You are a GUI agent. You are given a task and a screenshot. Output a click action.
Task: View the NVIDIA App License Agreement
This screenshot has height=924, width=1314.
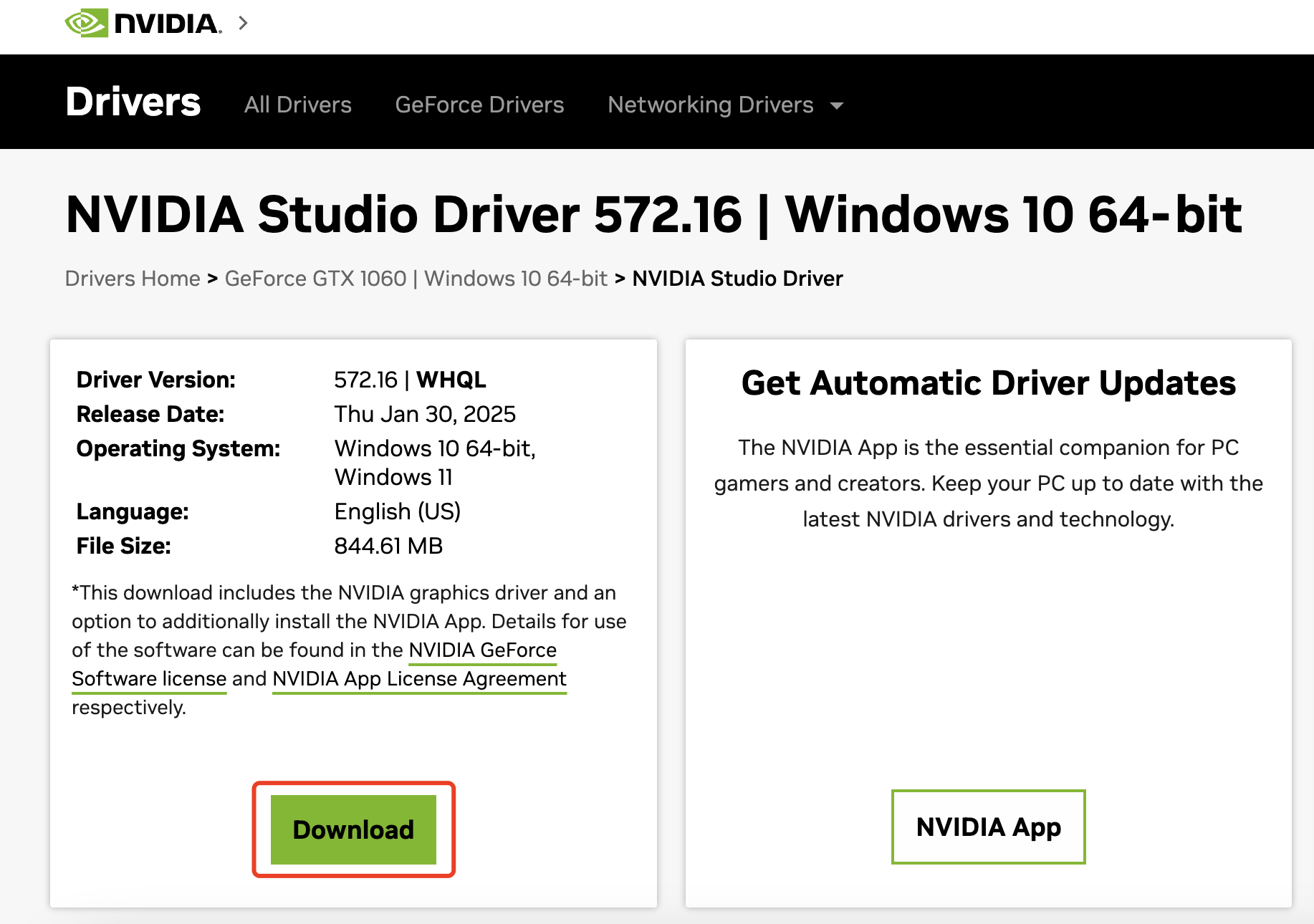419,679
